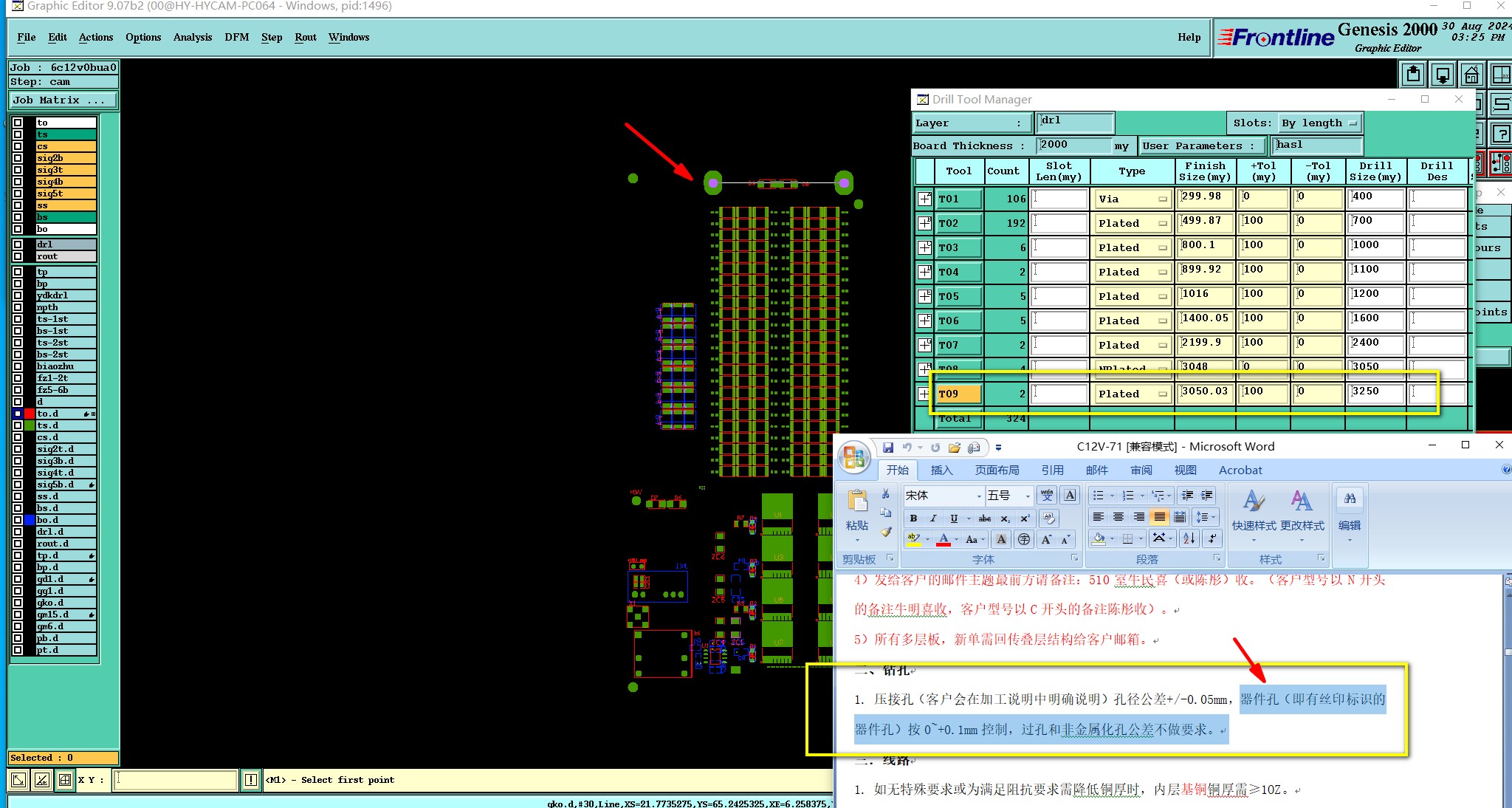This screenshot has width=1512, height=808.
Task: Click the Layer button in Drill Tool Manager
Action: [972, 123]
